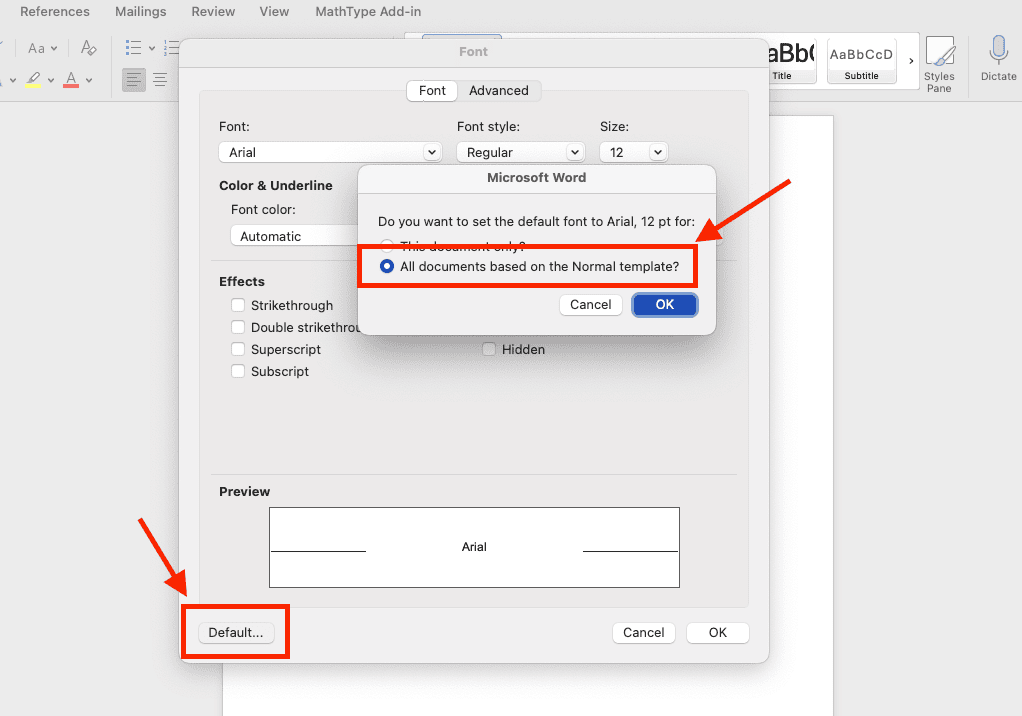Select the Subtitle style thumbnail
The width and height of the screenshot is (1022, 716).
[862, 60]
